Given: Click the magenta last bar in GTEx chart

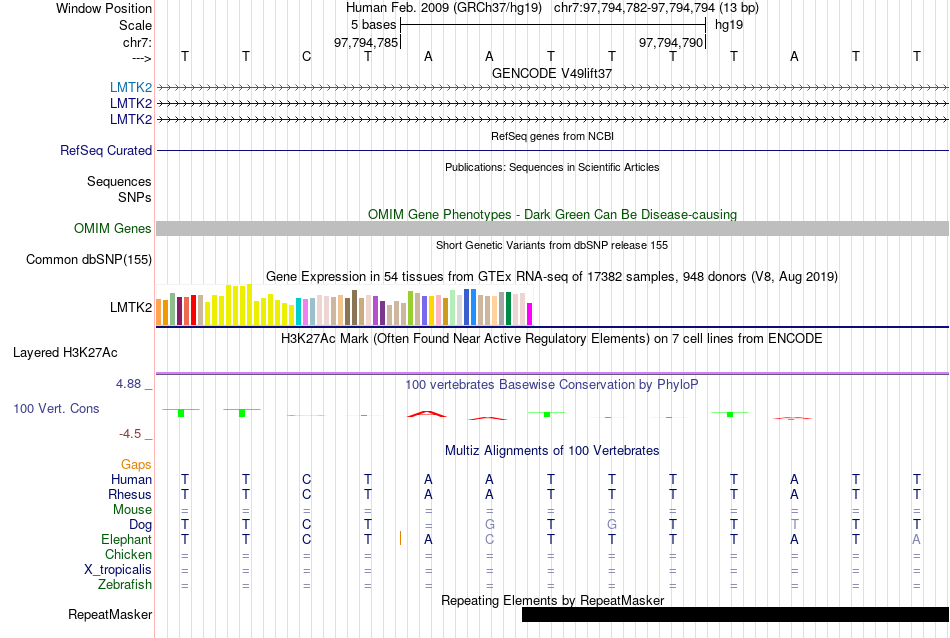Looking at the screenshot, I should [x=529, y=314].
